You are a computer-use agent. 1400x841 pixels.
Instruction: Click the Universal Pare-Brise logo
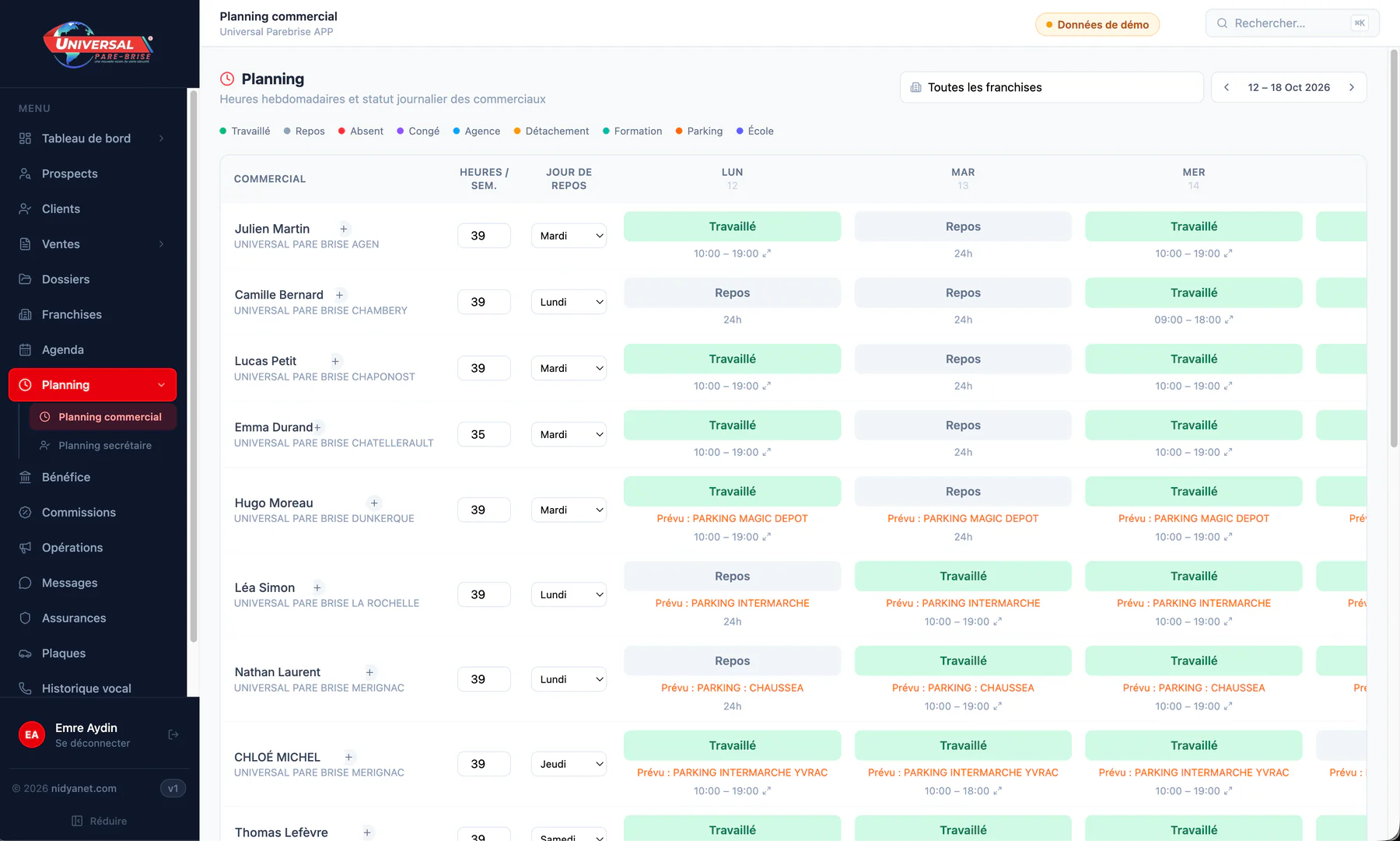98,44
